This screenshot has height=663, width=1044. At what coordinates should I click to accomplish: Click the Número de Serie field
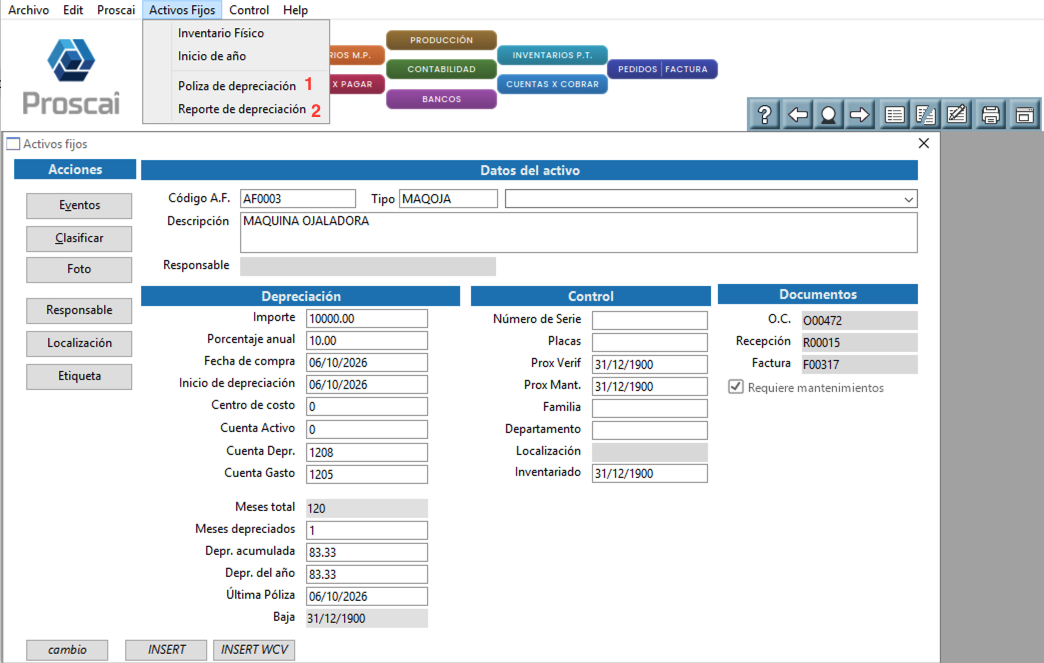click(650, 320)
